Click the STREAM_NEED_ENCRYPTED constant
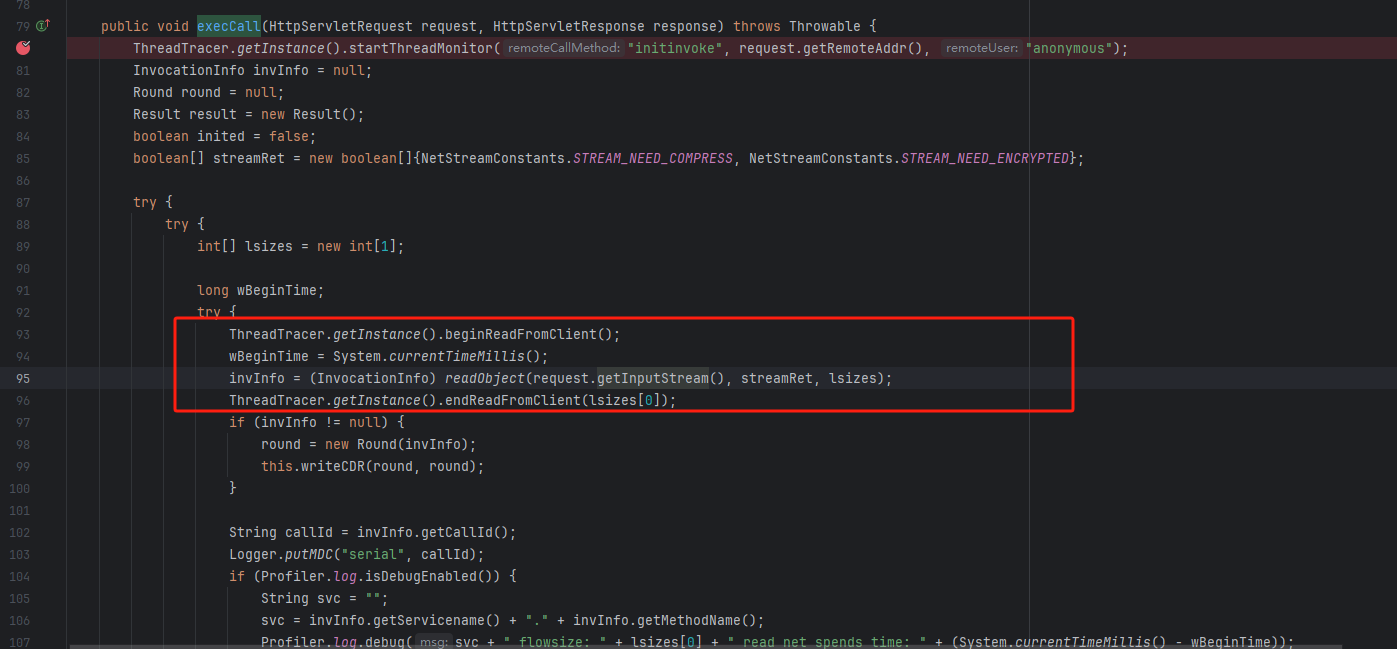 [984, 158]
